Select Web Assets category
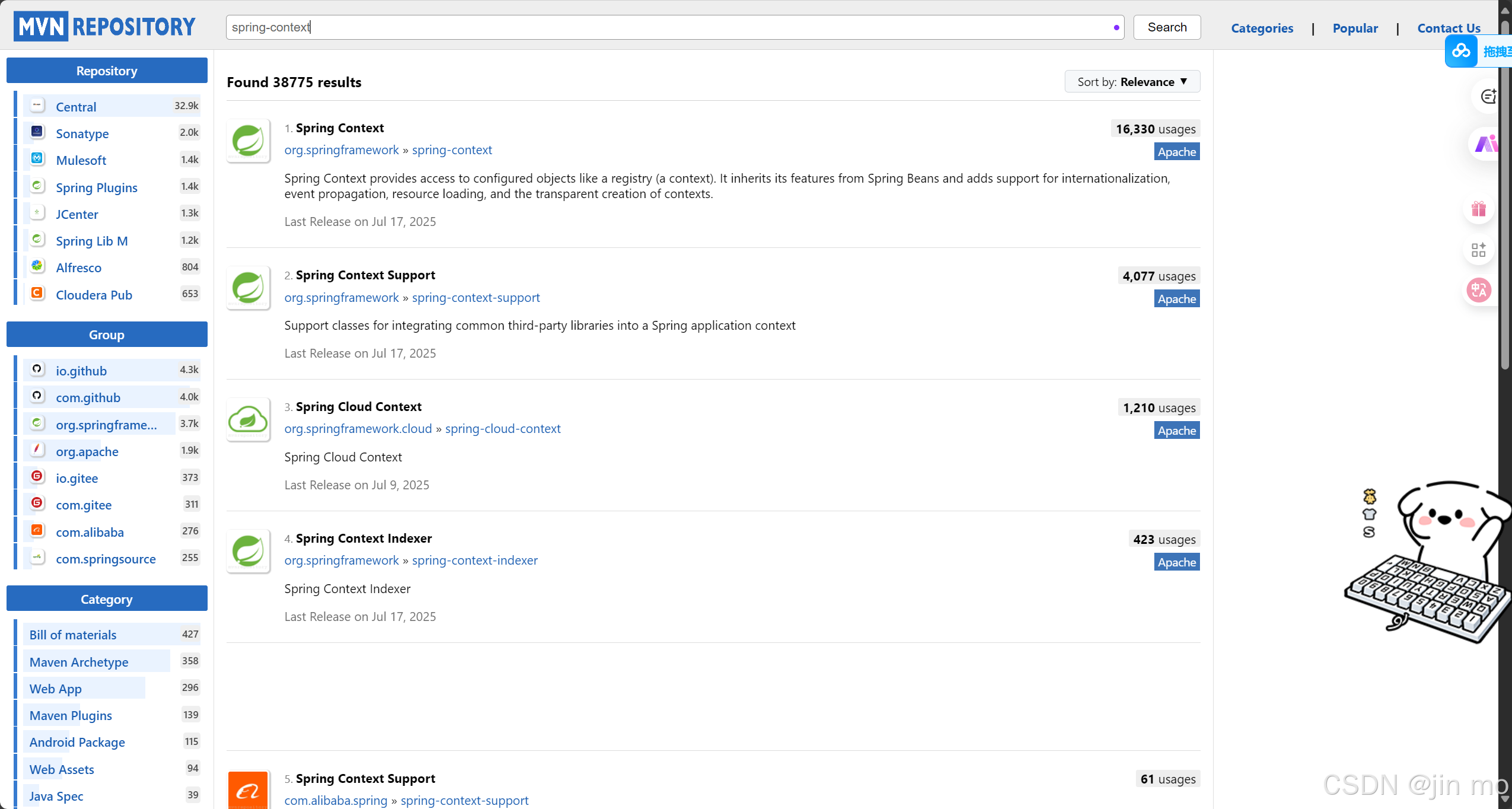1512x809 pixels. 112,769
